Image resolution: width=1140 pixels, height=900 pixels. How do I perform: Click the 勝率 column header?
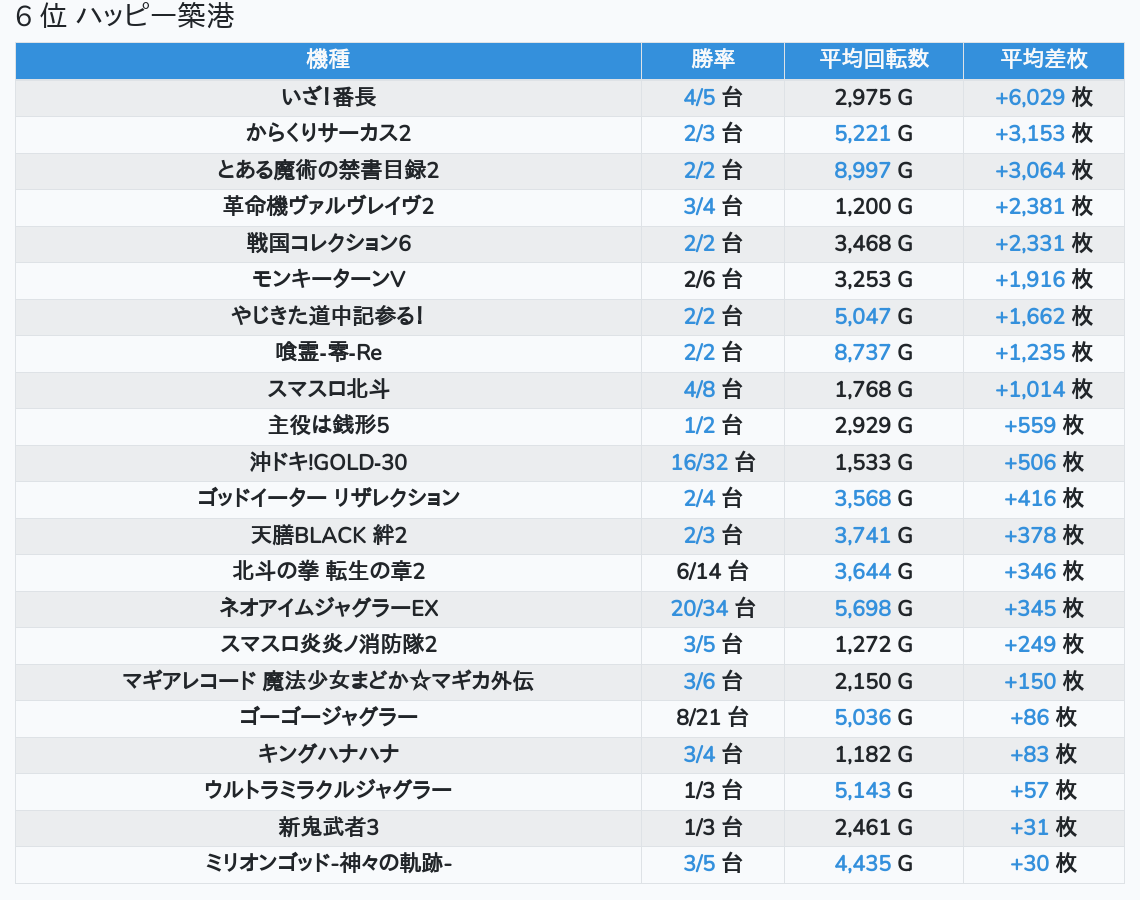click(x=712, y=60)
